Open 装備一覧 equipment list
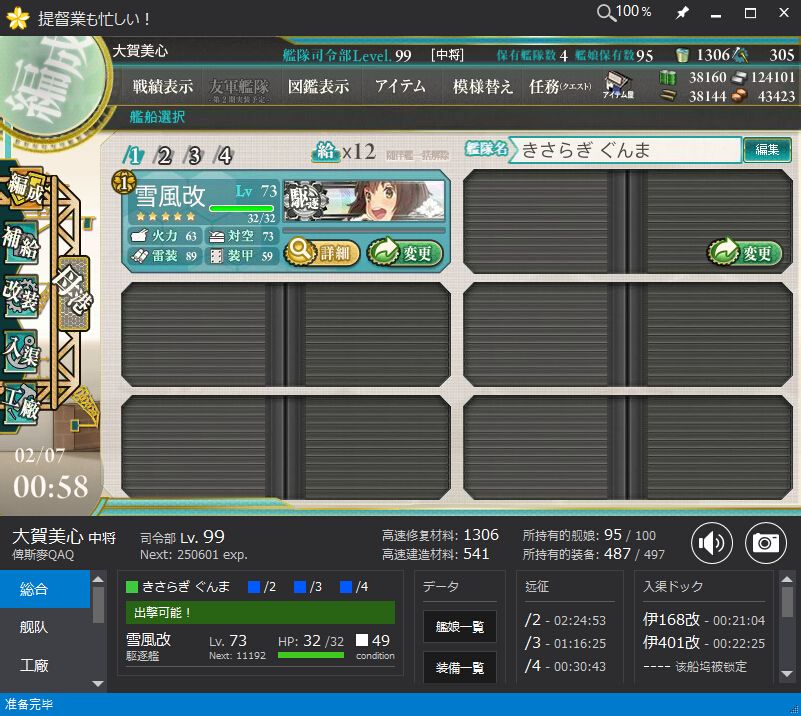The width and height of the screenshot is (801, 716). coord(459,667)
